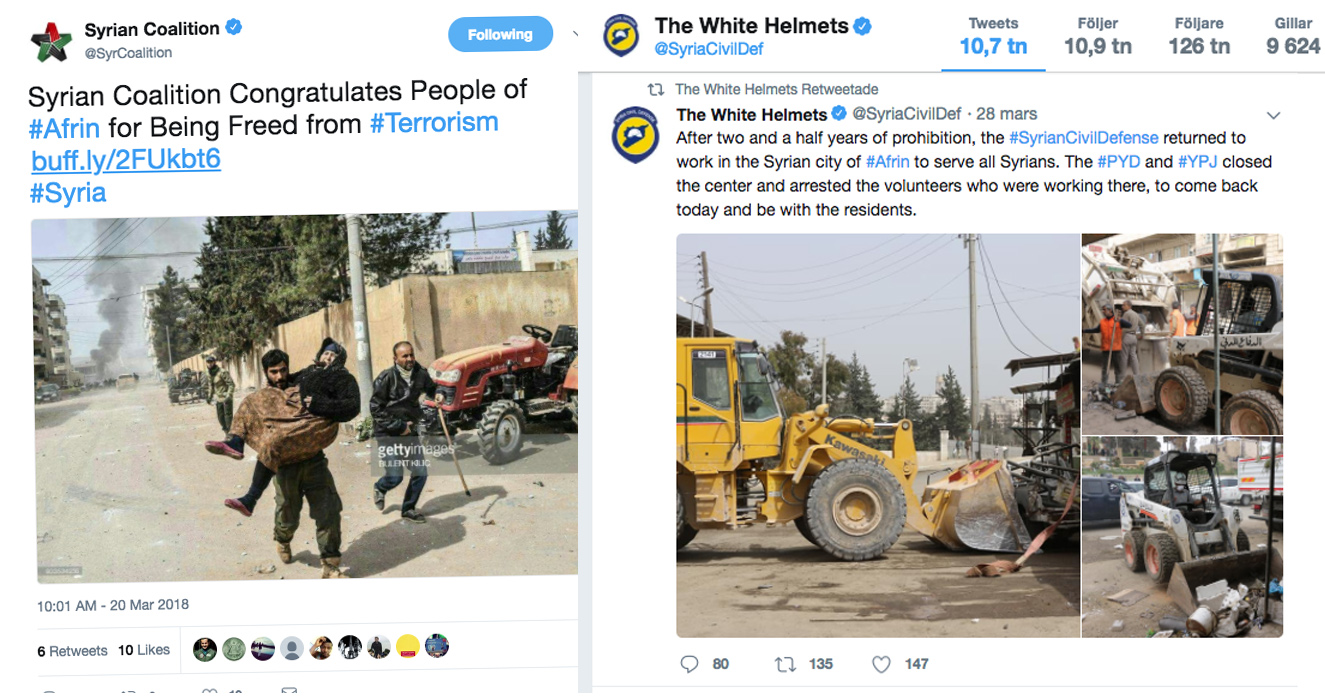Image resolution: width=1325 pixels, height=697 pixels.
Task: Toggle the Following button for Syrian Coalition
Action: tap(500, 35)
